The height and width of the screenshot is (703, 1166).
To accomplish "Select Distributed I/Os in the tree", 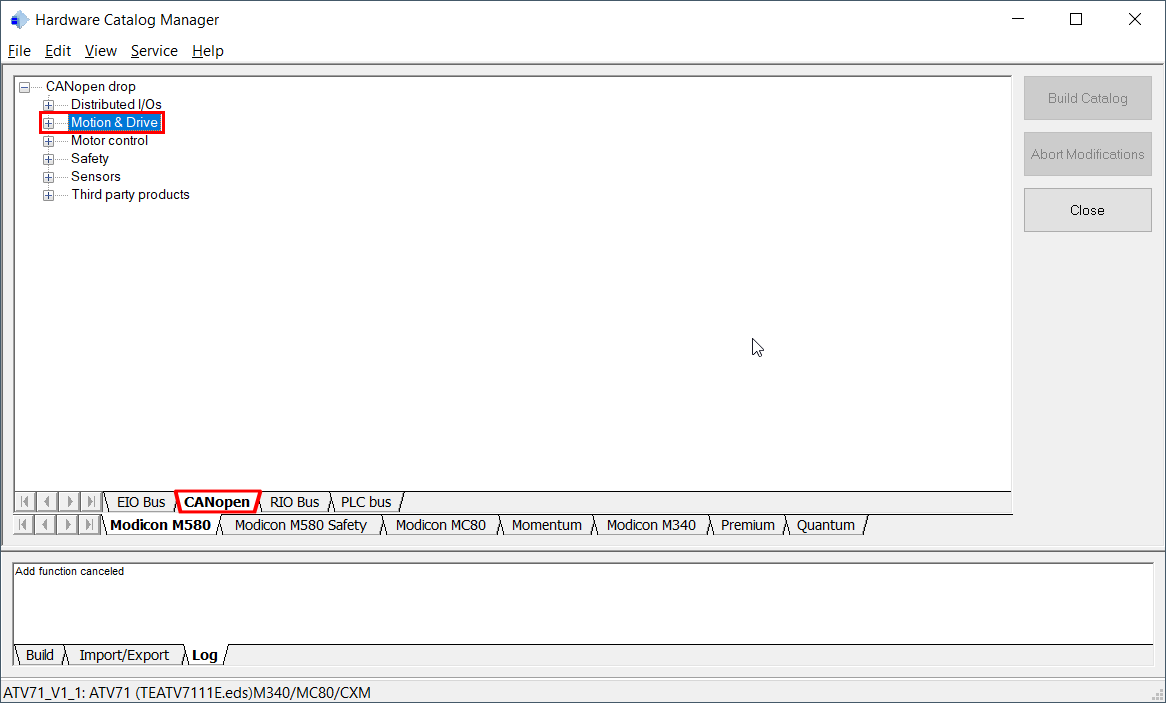I will click(x=116, y=105).
